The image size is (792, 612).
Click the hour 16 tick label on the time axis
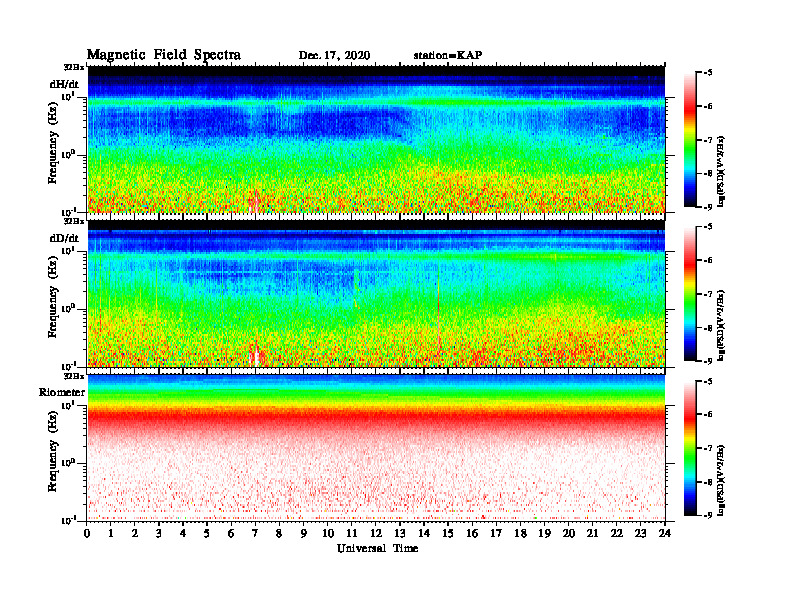pyautogui.click(x=472, y=534)
